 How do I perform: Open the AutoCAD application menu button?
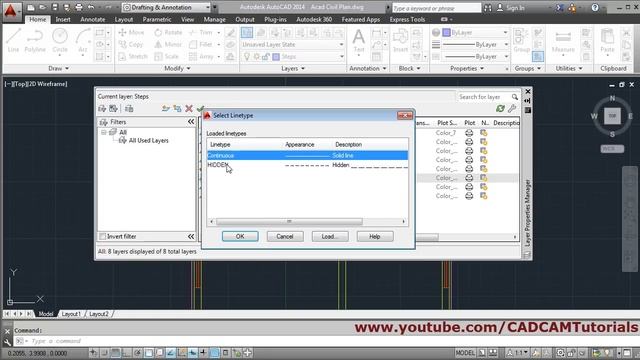pos(11,11)
